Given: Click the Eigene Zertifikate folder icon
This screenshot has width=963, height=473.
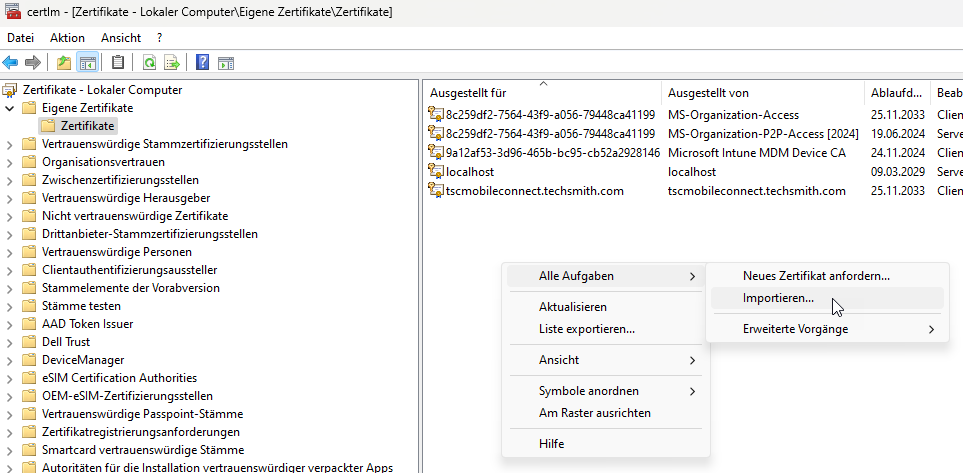Looking at the screenshot, I should tap(29, 108).
